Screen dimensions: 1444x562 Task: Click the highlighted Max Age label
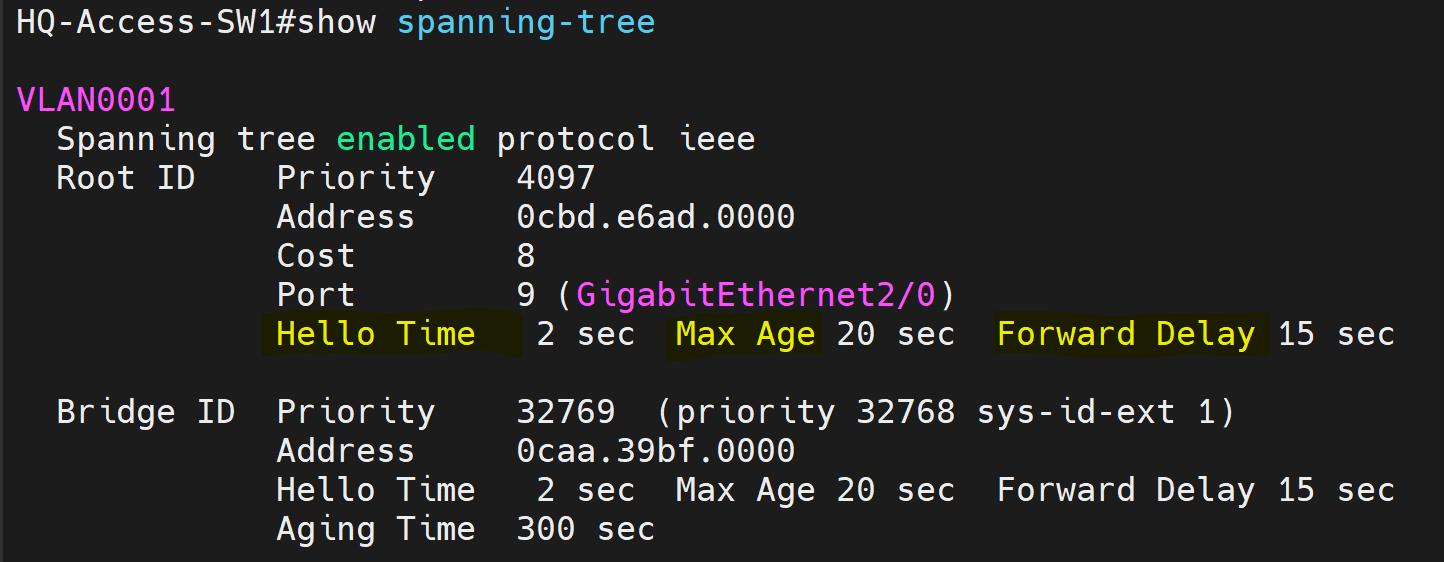tap(746, 334)
